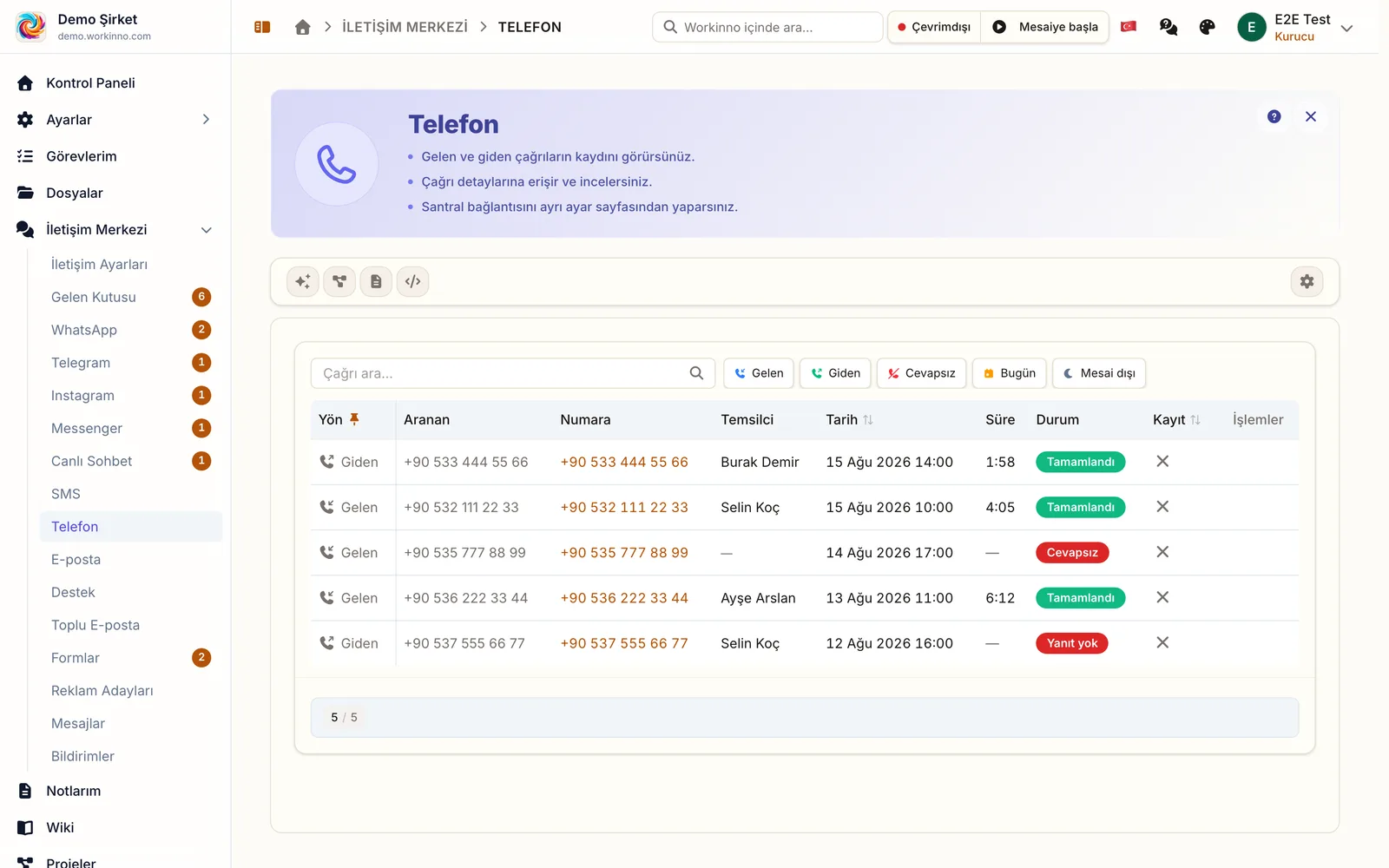Click recording X for Yanıt yok row
1389x868 pixels.
[1162, 642]
